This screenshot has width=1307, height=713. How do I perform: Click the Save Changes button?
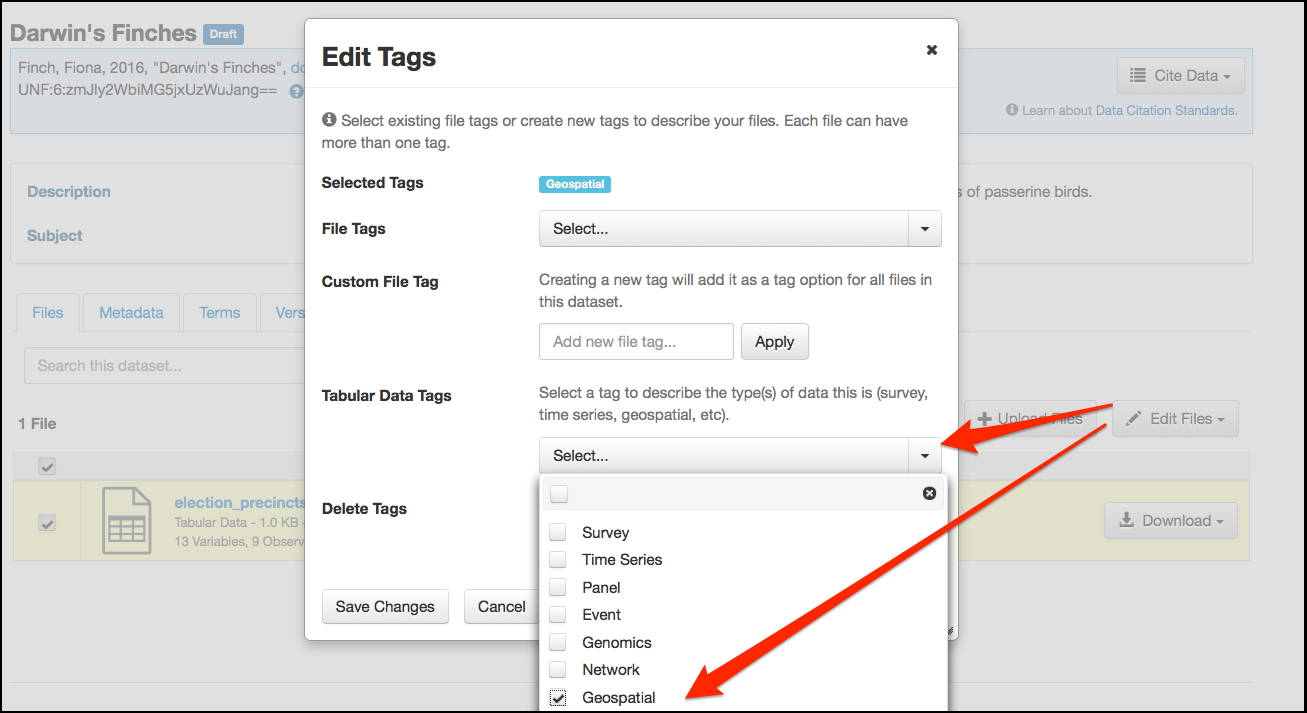(385, 607)
